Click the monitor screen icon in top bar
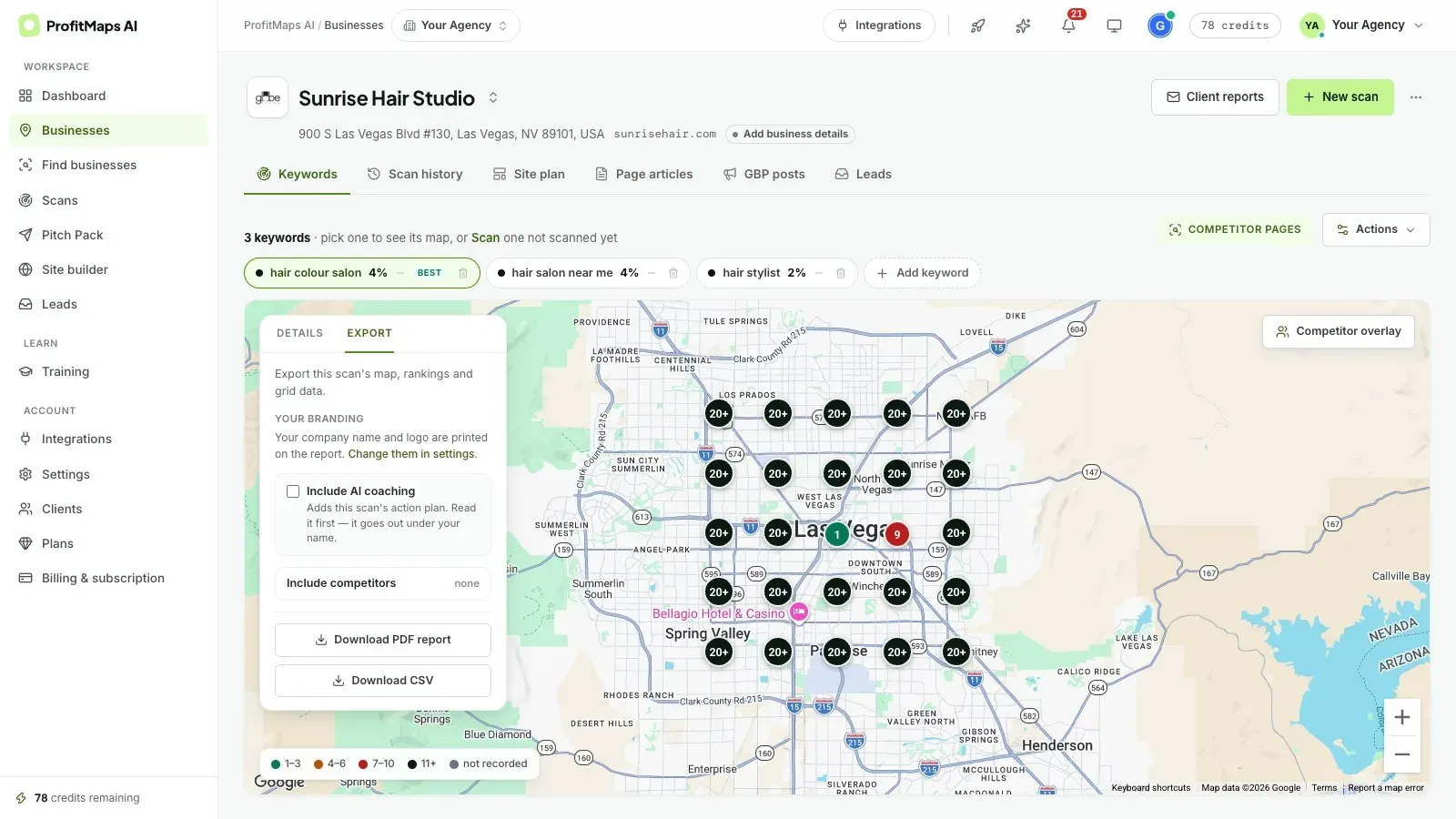Image resolution: width=1456 pixels, height=819 pixels. click(1114, 25)
